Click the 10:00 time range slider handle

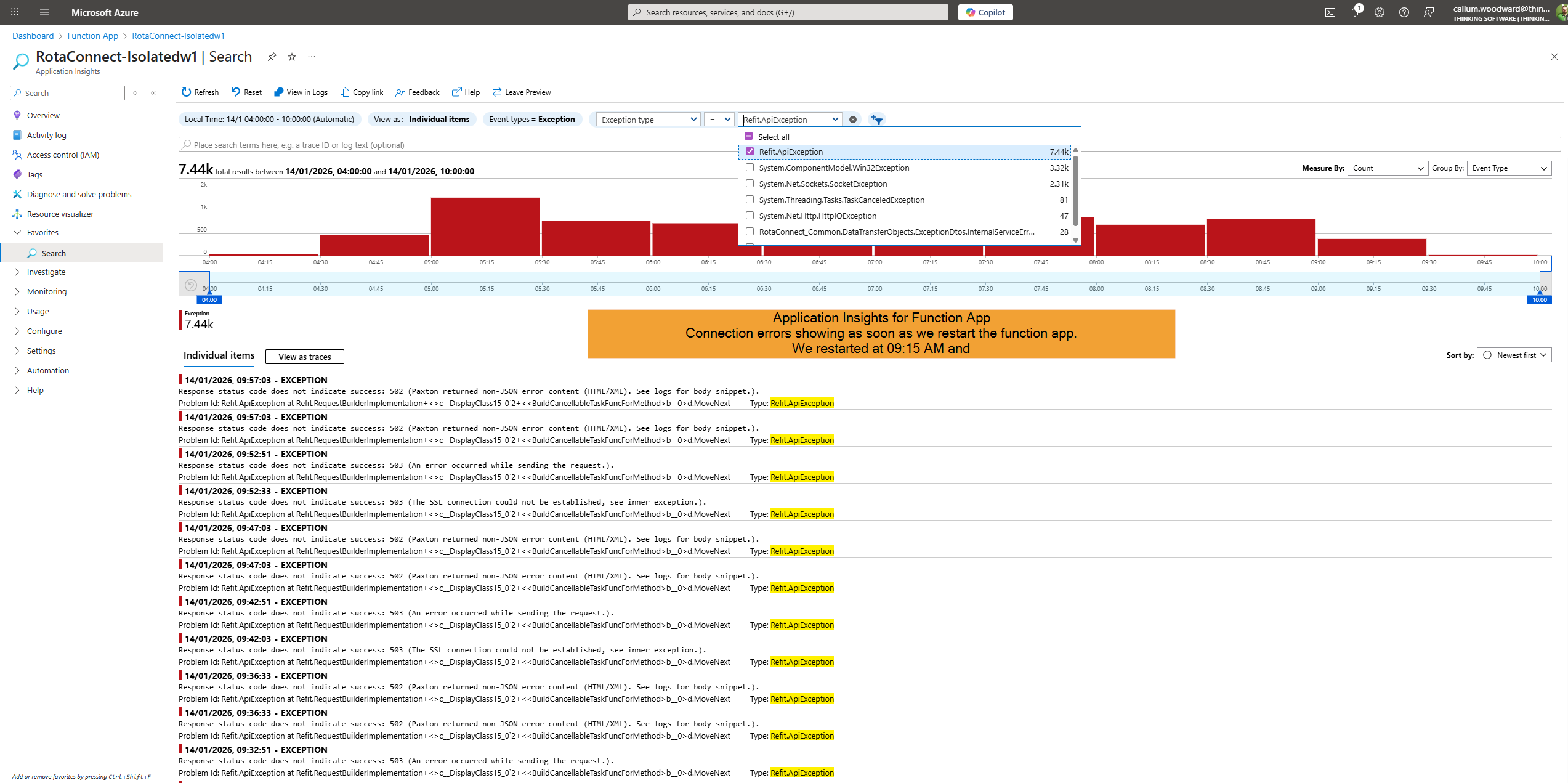point(1540,299)
